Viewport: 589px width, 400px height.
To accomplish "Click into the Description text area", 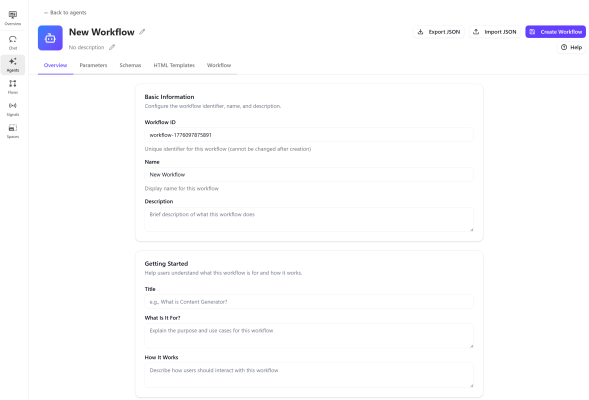I will coord(309,219).
